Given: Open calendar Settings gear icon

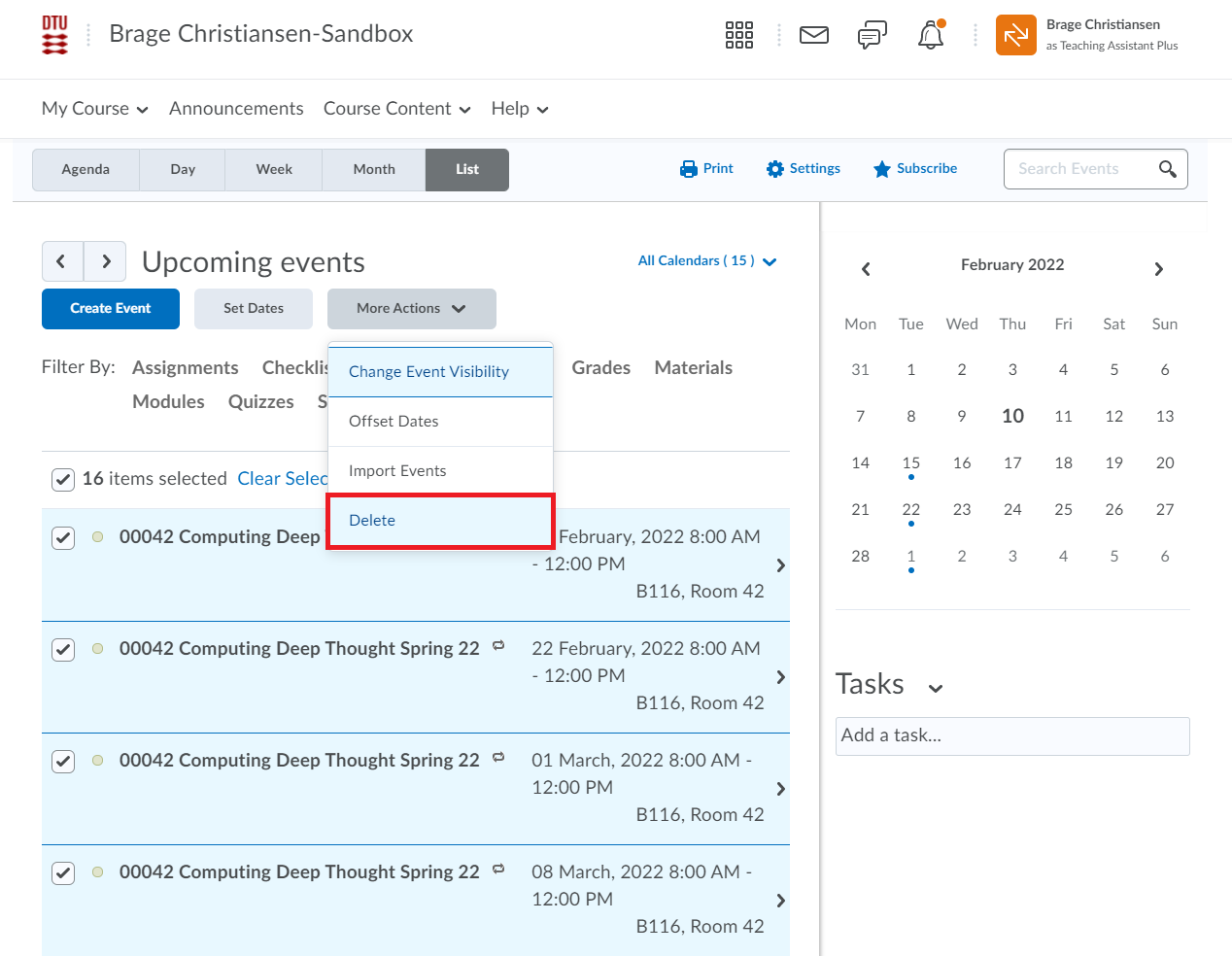Looking at the screenshot, I should coord(774,169).
